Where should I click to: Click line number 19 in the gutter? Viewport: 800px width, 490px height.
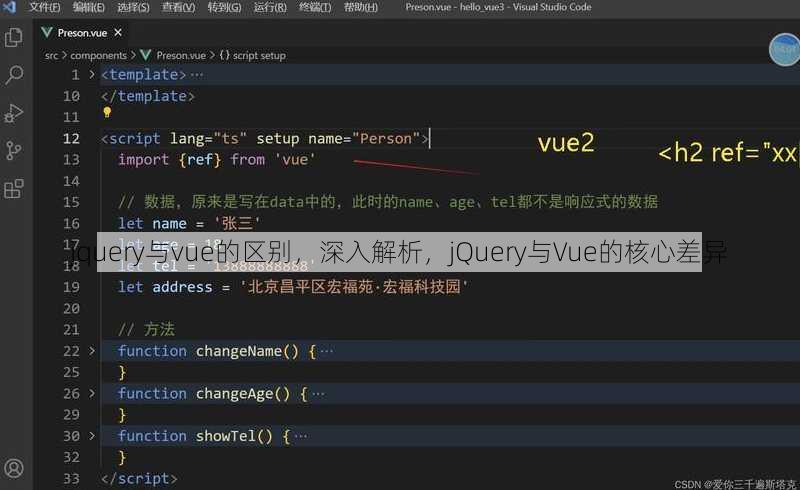coord(71,287)
